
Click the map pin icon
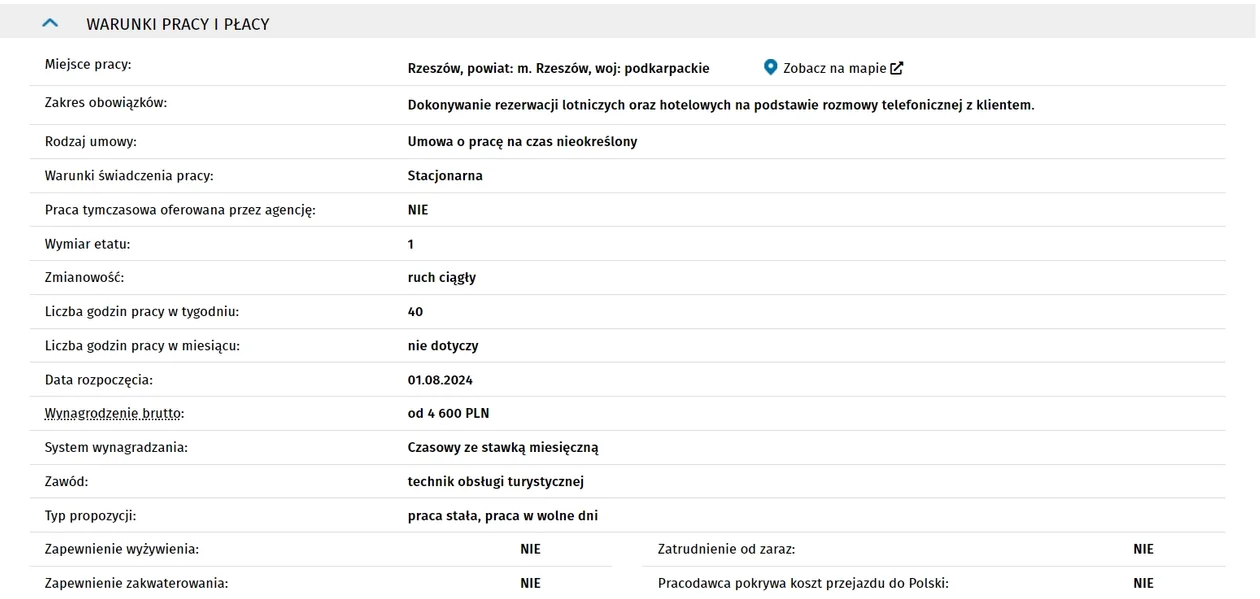pos(770,67)
